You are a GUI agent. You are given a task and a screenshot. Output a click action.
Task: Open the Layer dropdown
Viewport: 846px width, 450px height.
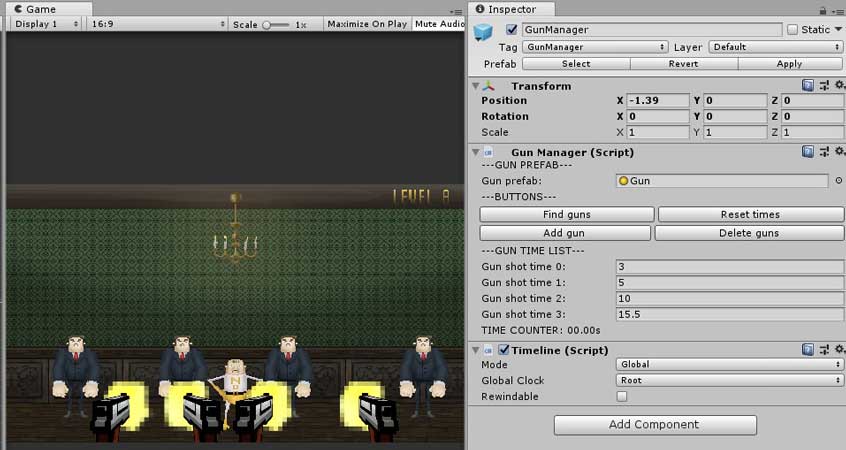point(775,47)
